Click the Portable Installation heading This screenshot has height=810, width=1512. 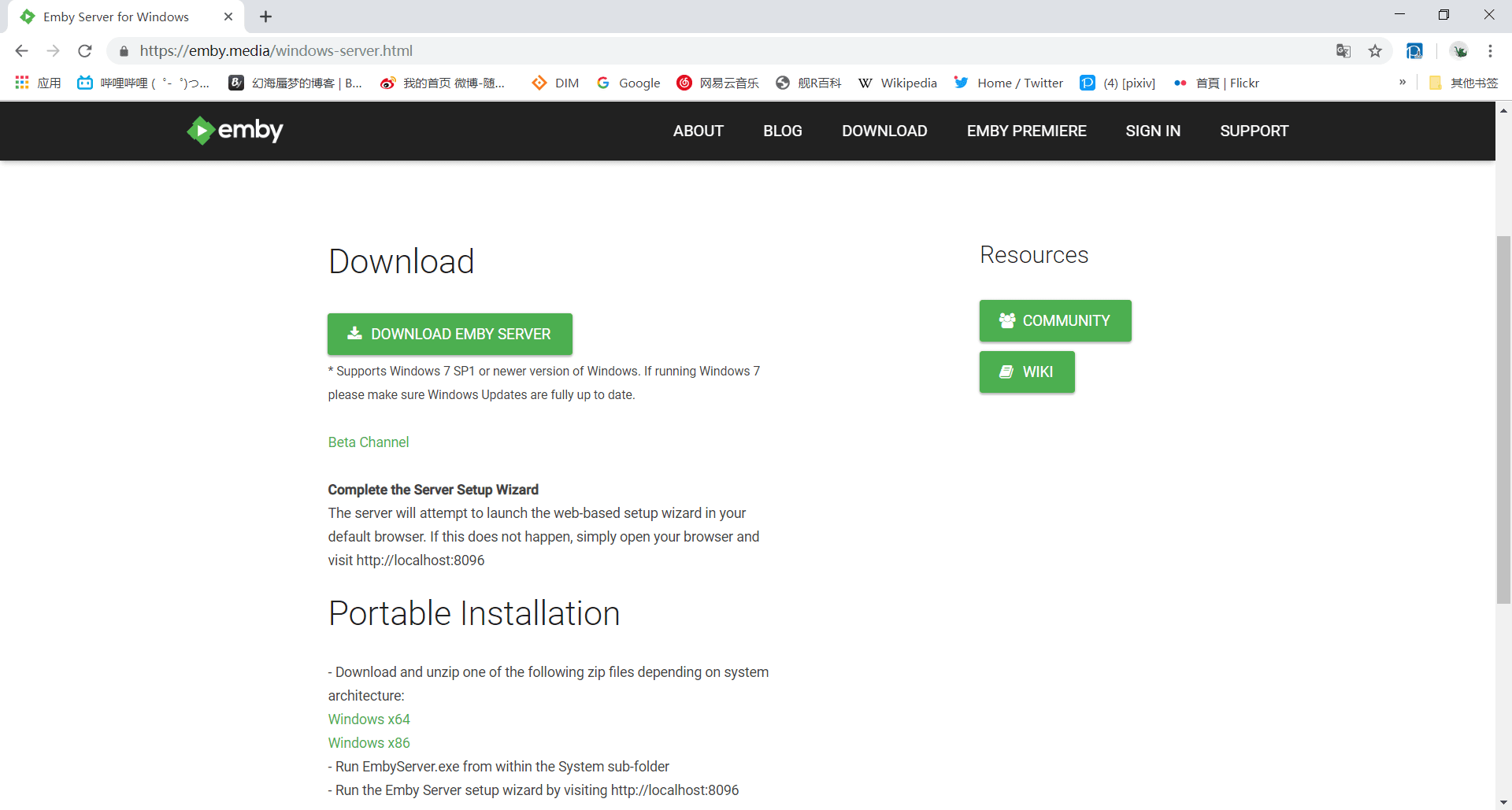(x=474, y=613)
